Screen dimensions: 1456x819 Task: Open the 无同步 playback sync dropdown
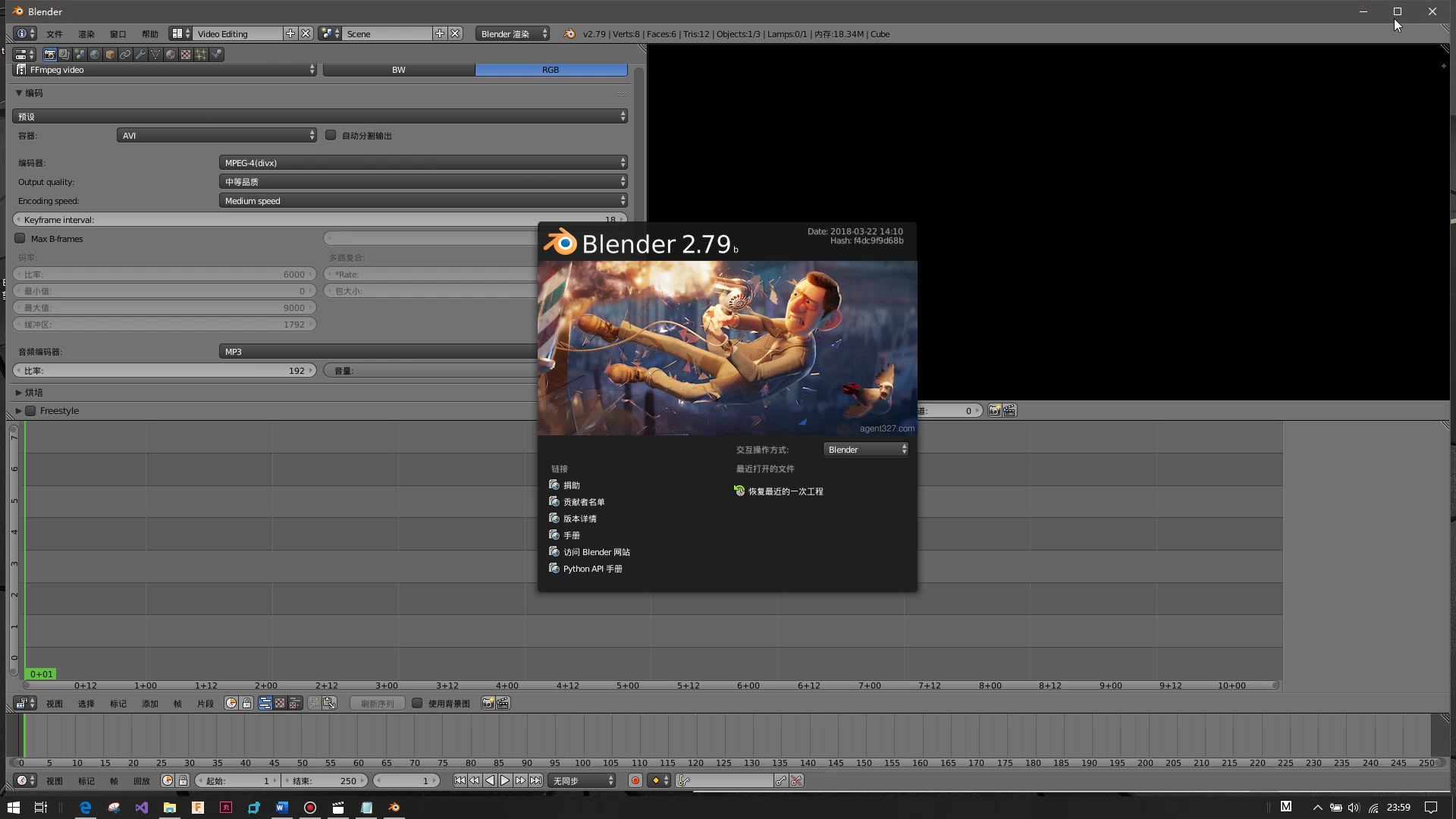pos(582,780)
